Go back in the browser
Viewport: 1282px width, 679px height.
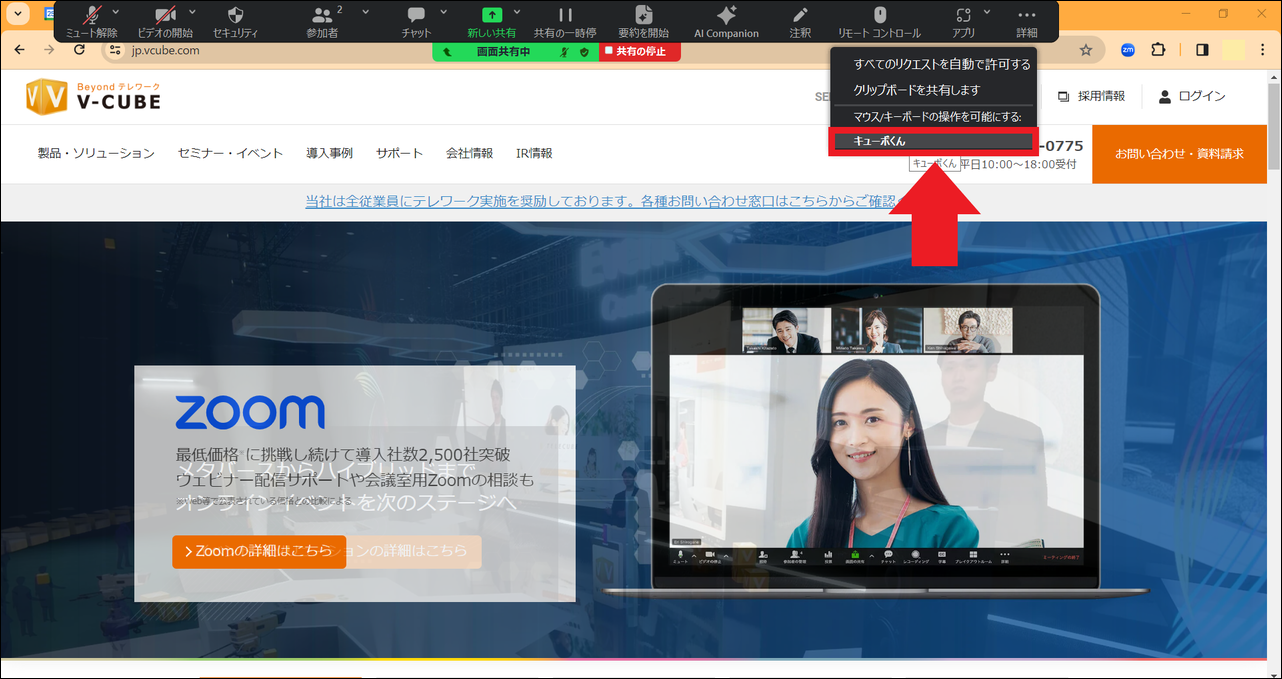(x=19, y=50)
